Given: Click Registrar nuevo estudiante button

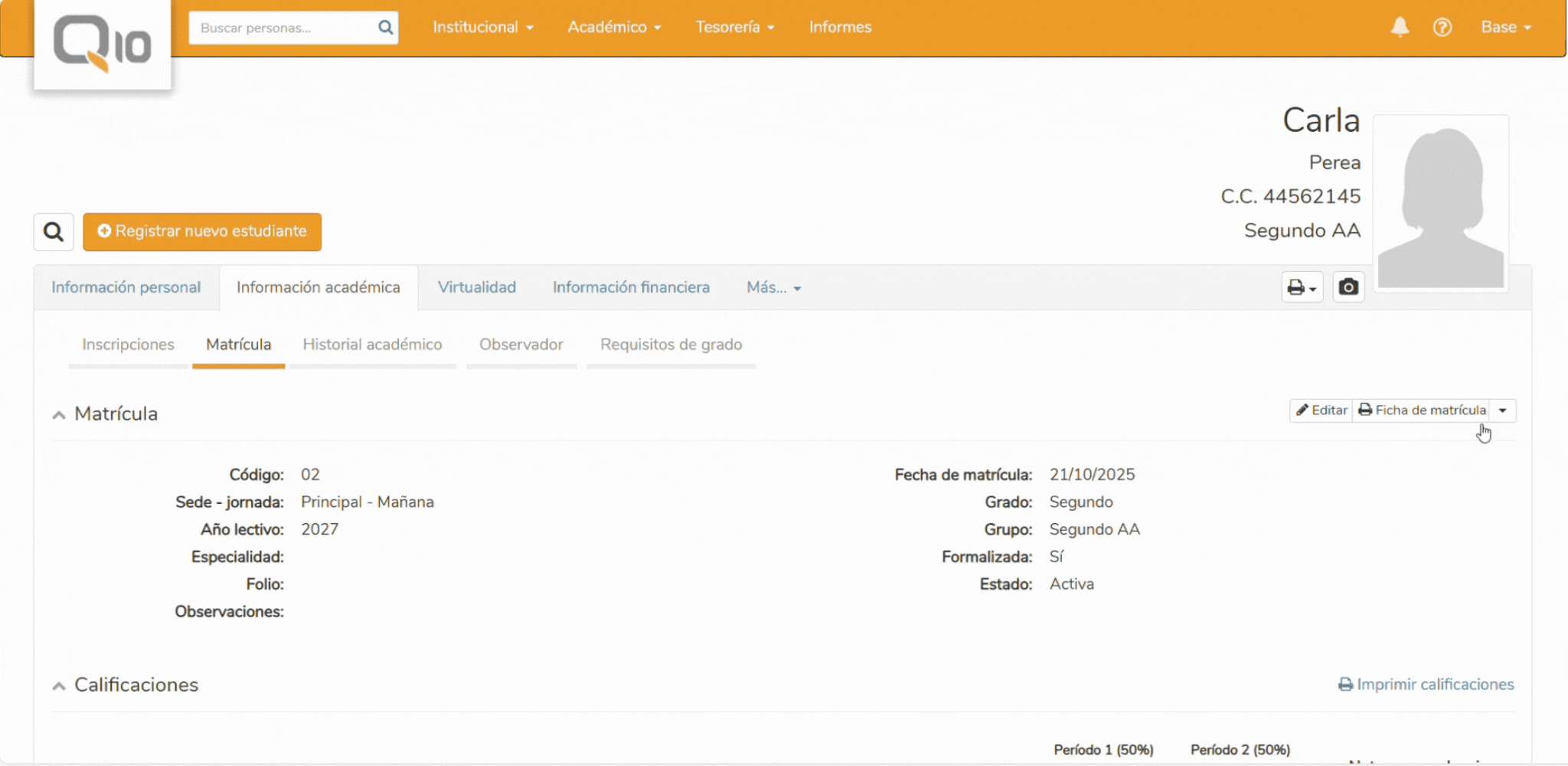Looking at the screenshot, I should (202, 231).
